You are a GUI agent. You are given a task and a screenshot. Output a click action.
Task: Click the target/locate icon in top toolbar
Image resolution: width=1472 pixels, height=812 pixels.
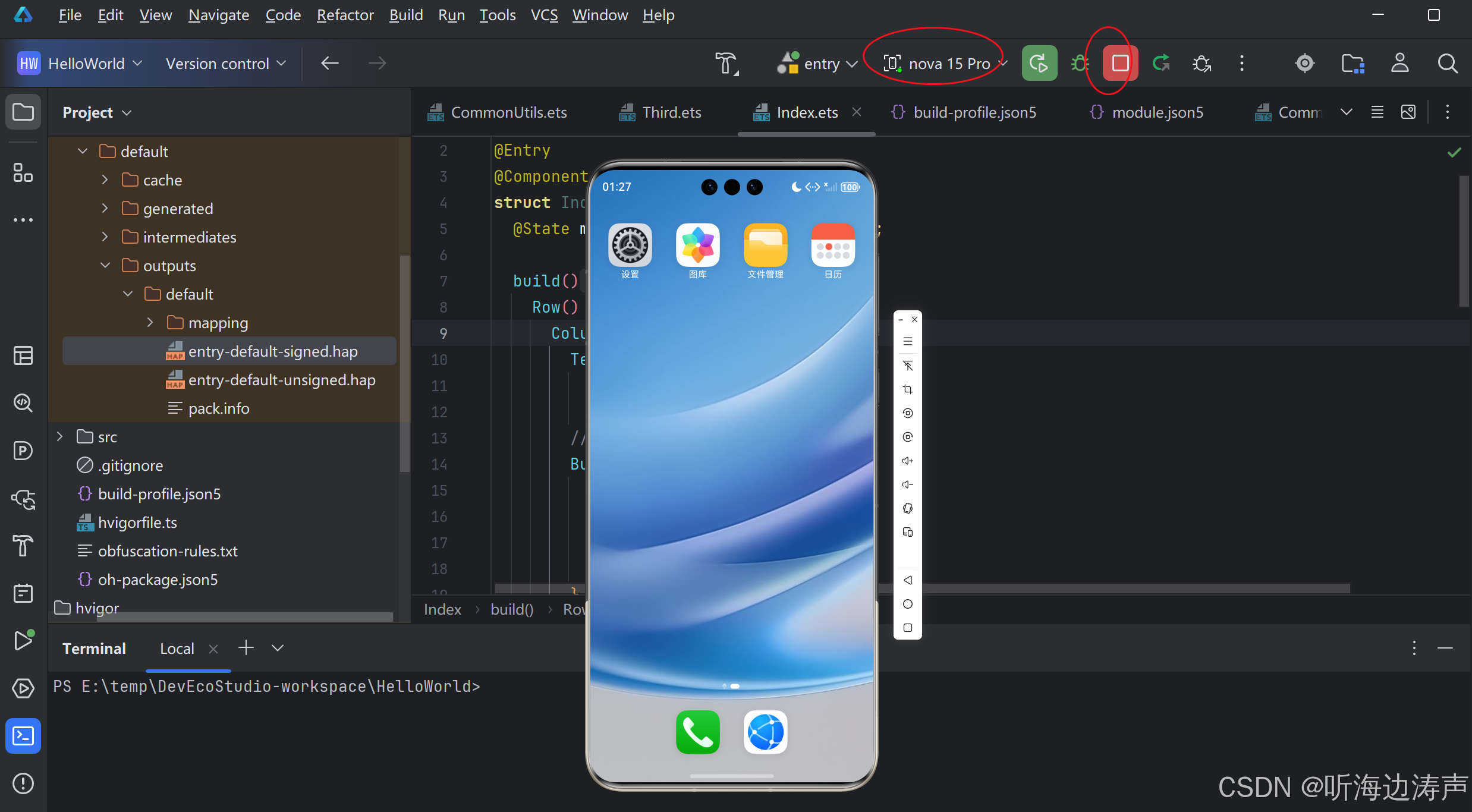tap(1304, 63)
